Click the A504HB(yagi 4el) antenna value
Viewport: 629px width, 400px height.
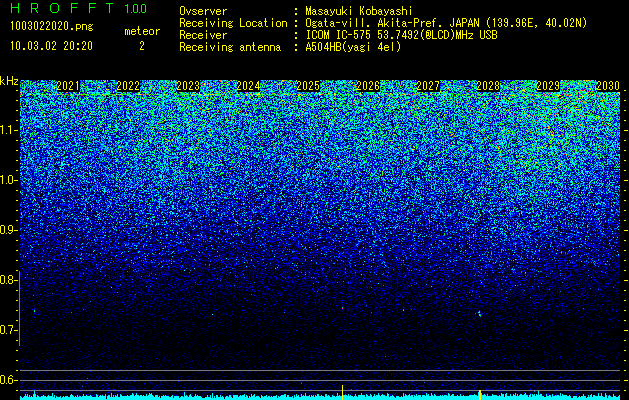point(353,47)
